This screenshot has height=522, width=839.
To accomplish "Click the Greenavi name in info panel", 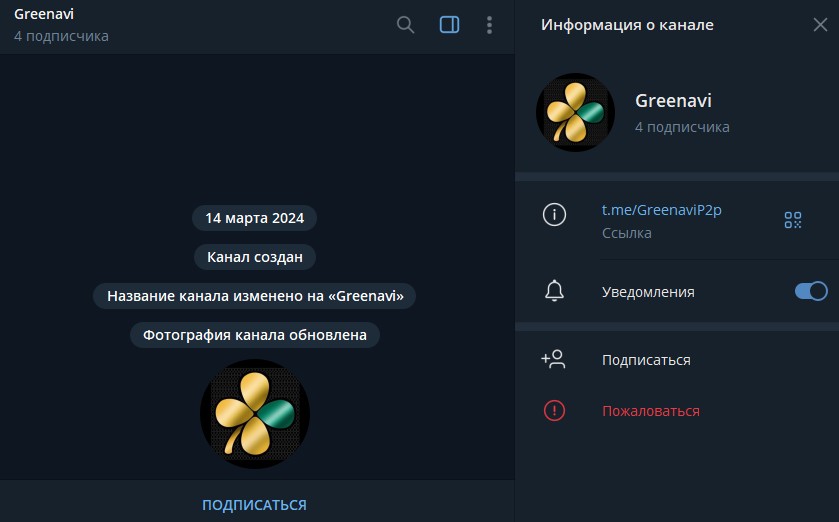I will click(x=673, y=101).
